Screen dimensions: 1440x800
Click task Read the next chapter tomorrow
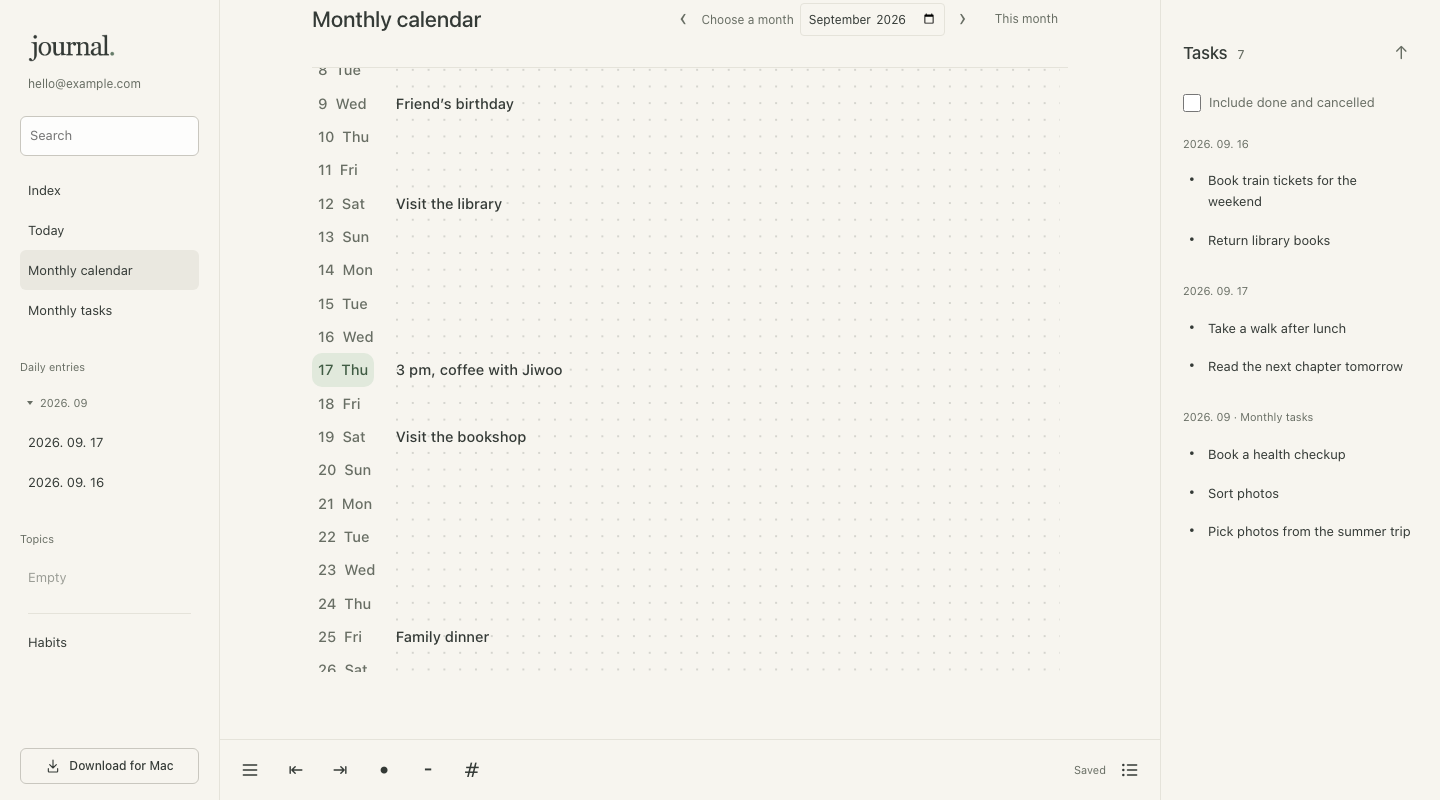[1305, 366]
